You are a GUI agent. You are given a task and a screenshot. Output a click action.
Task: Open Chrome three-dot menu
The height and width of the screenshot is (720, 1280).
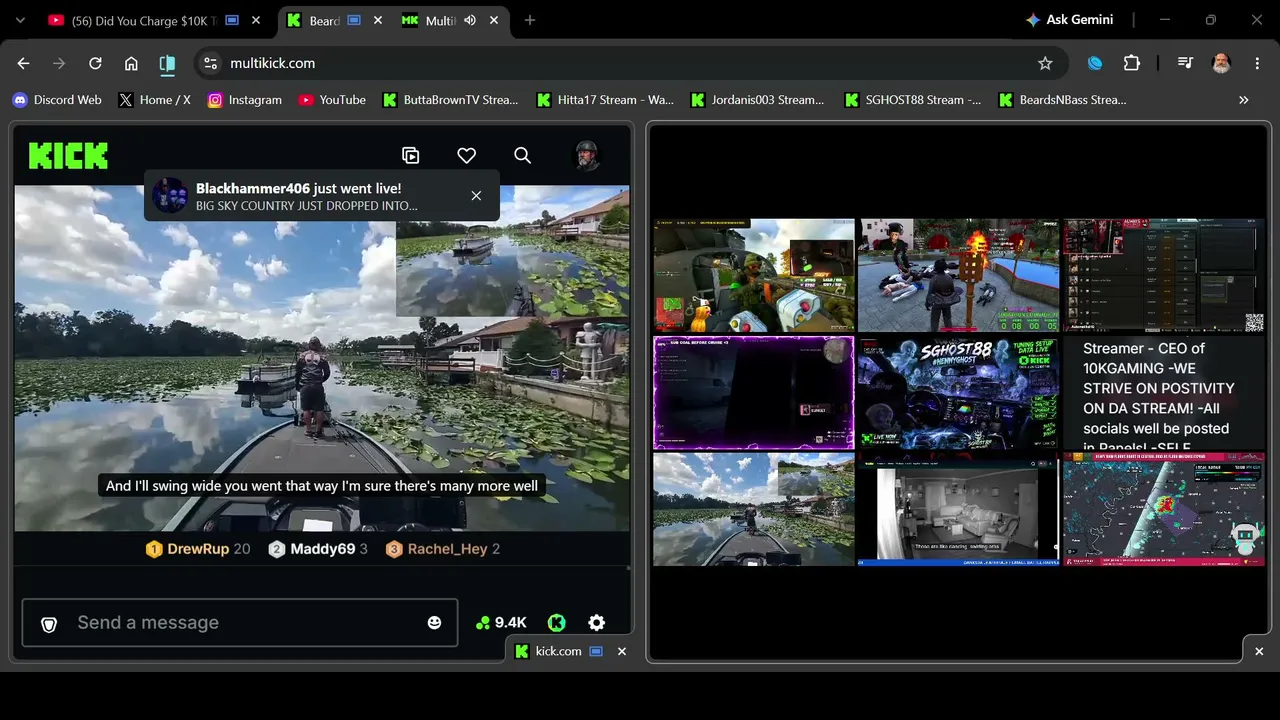[1257, 63]
